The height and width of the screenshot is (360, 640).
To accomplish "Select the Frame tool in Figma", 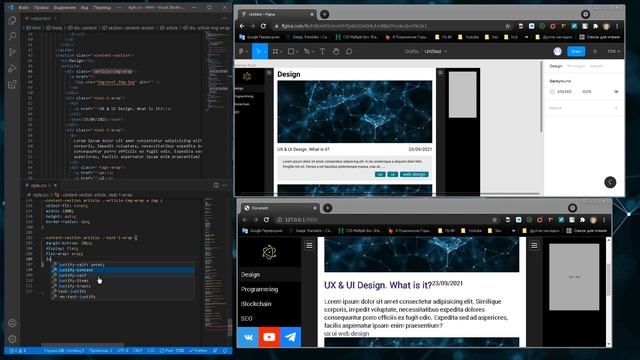I will click(276, 51).
